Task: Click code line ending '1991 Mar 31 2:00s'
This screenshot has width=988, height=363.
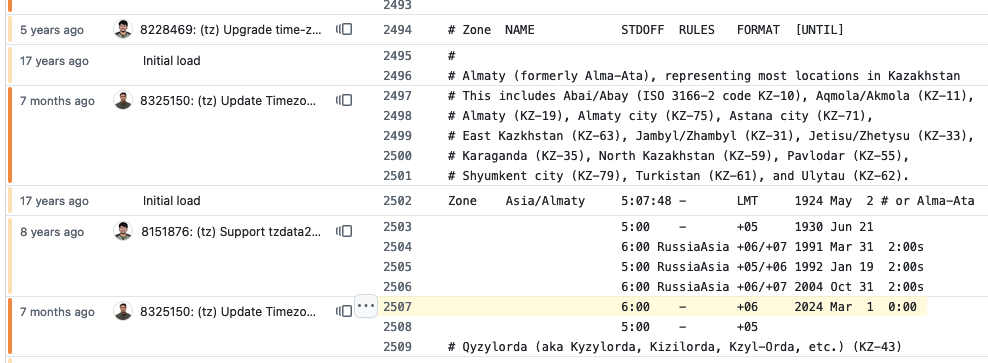Action: pos(773,246)
